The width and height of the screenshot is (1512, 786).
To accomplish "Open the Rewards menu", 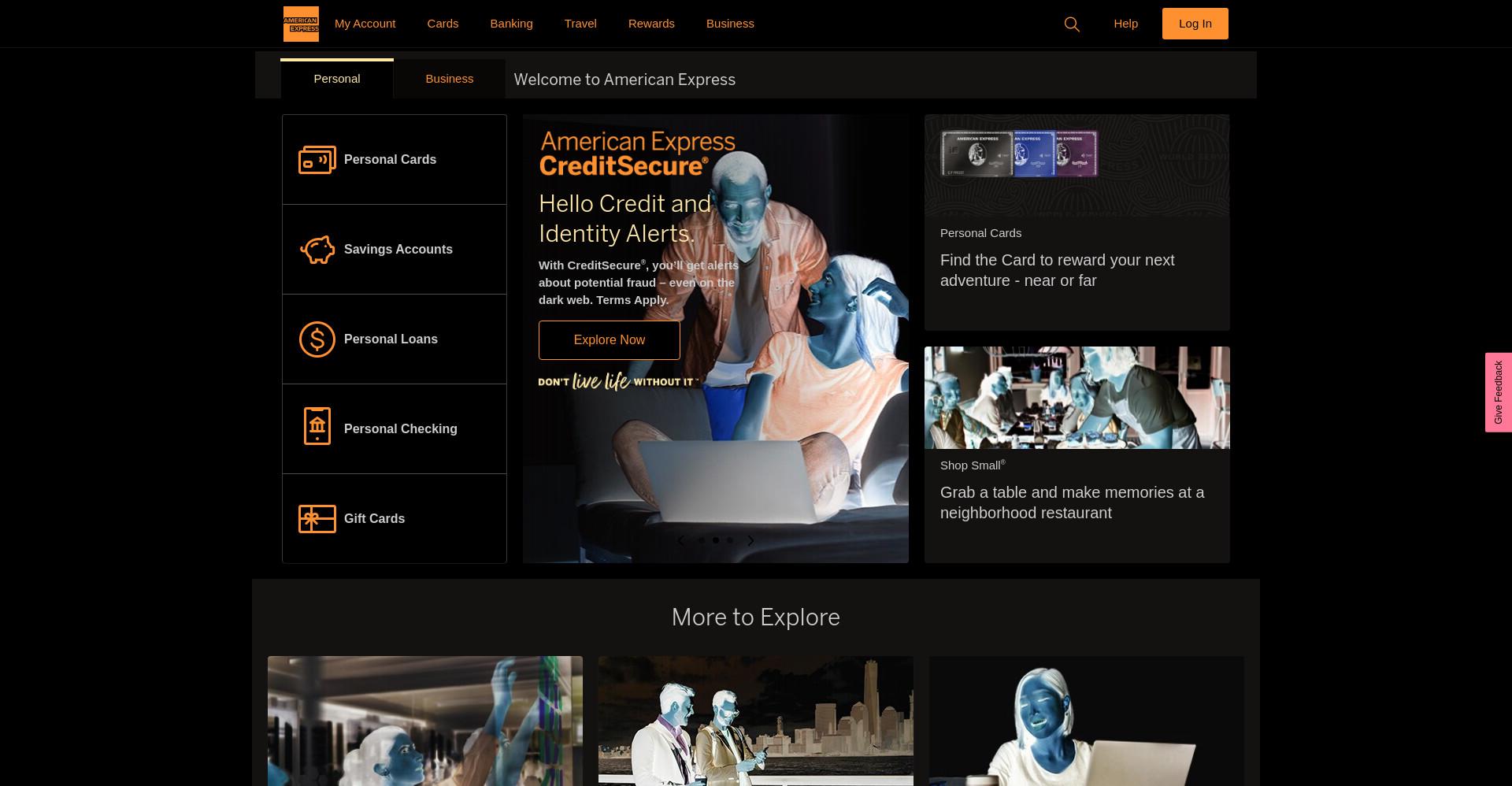I will [651, 24].
